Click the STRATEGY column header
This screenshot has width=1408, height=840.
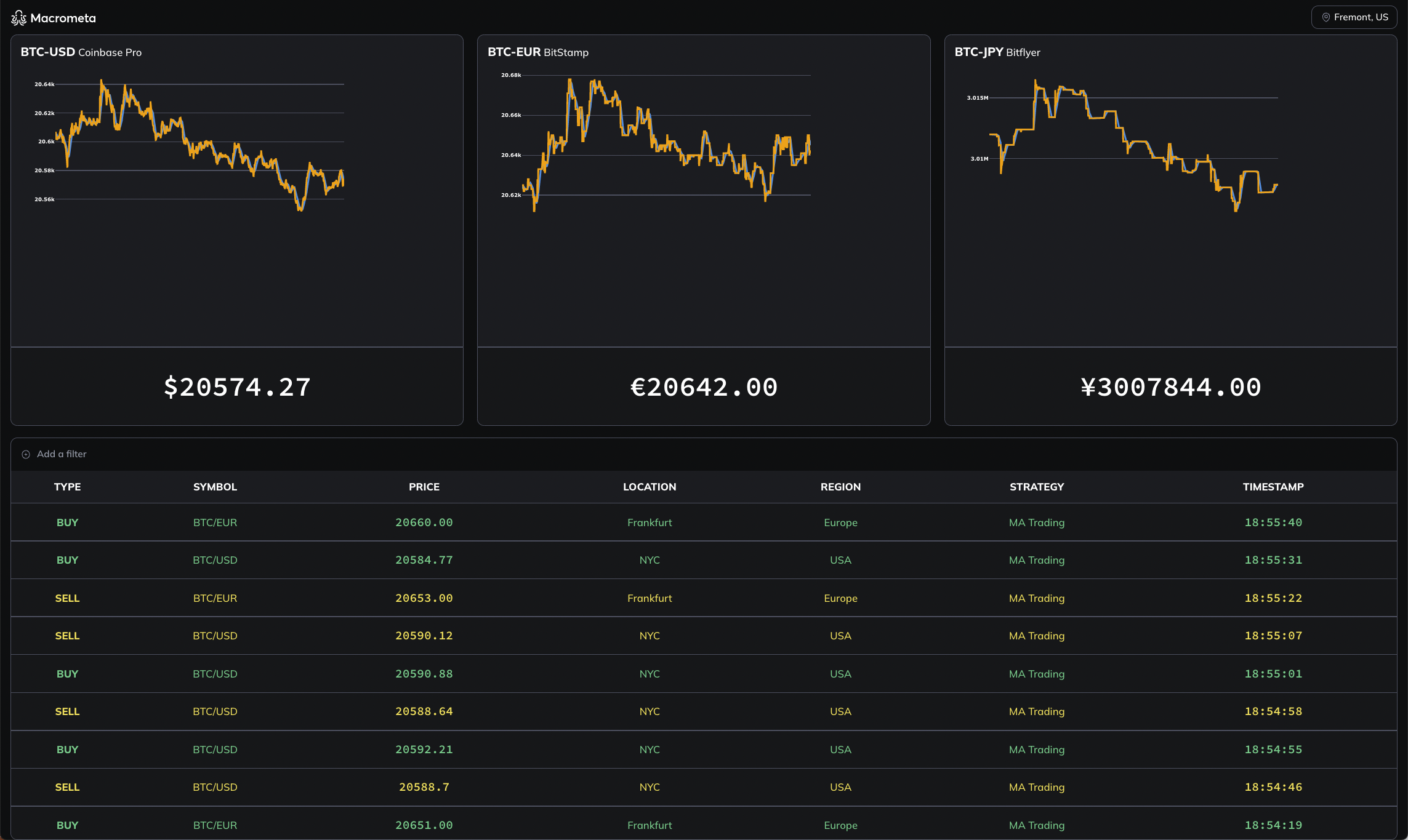pyautogui.click(x=1037, y=487)
